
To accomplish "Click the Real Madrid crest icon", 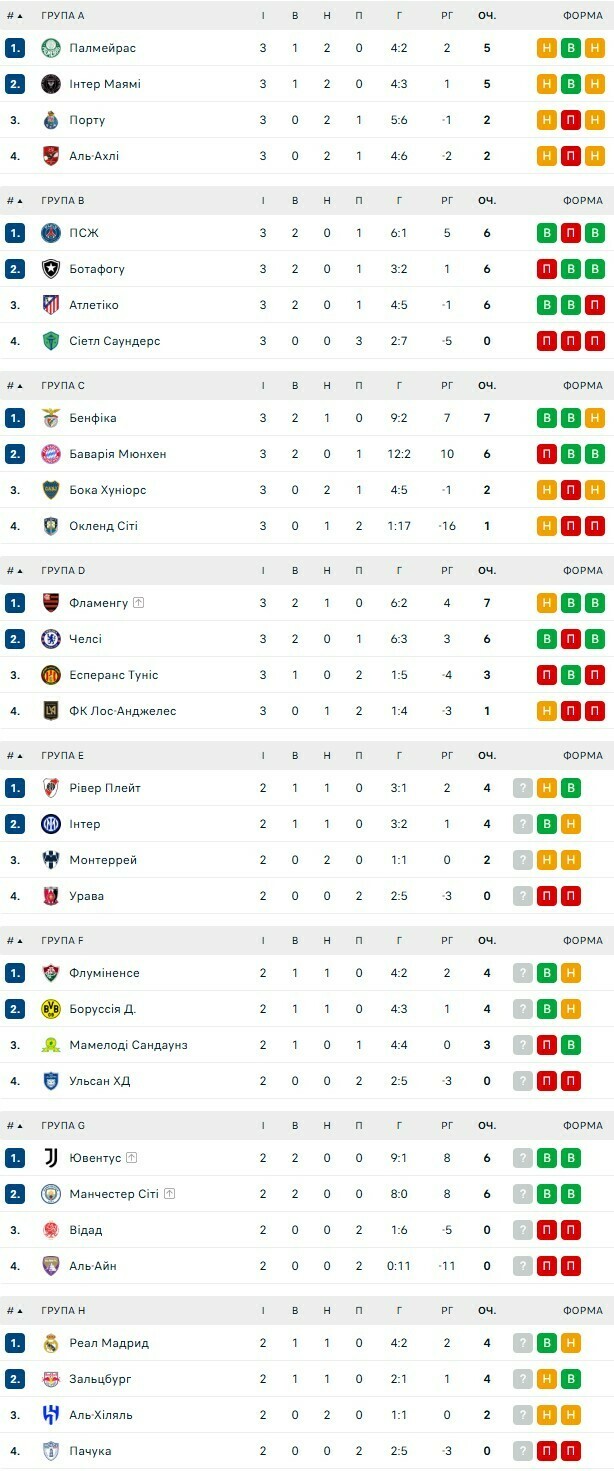I will point(51,1343).
